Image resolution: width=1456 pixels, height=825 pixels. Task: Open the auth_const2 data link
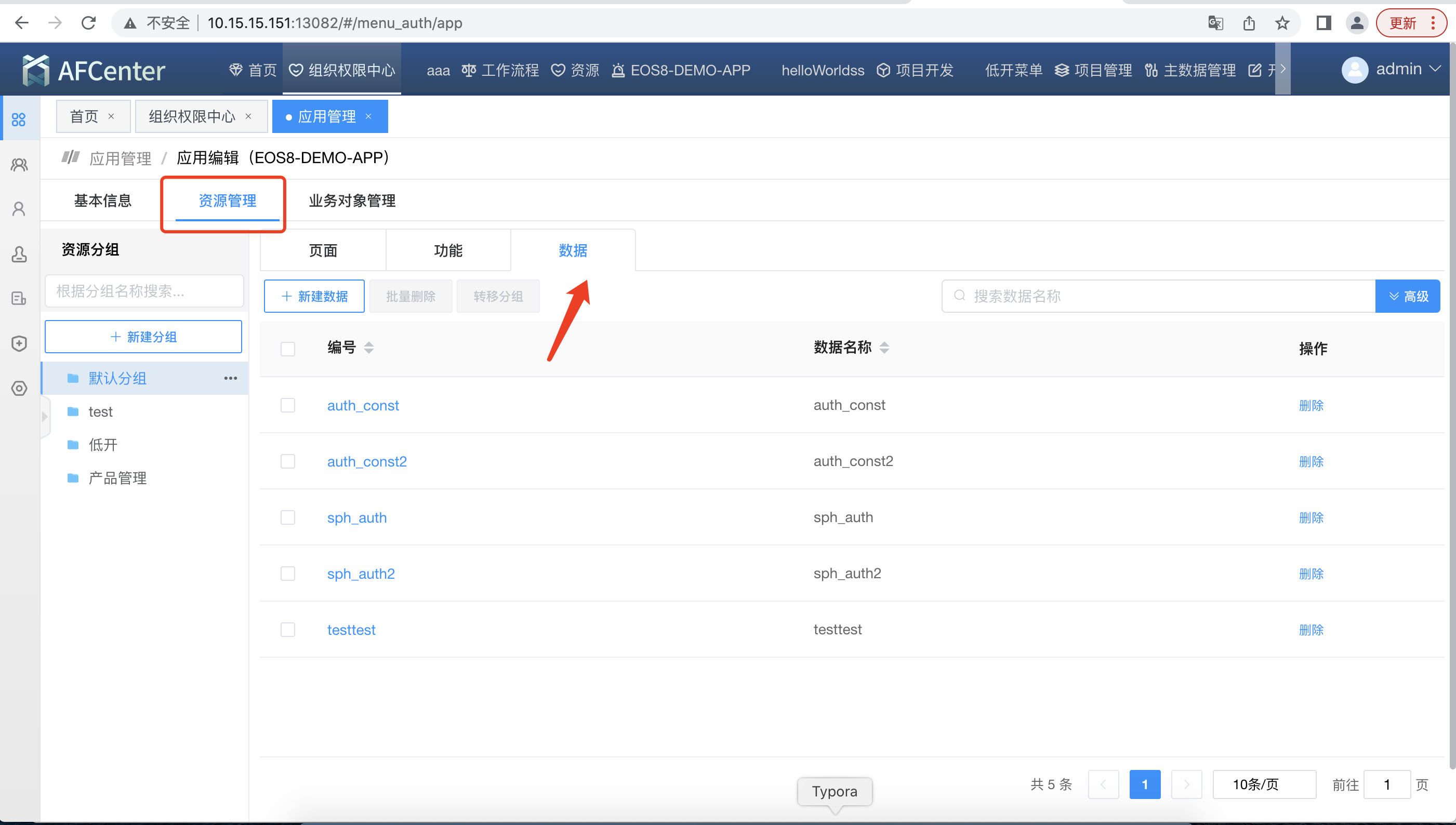pyautogui.click(x=367, y=461)
